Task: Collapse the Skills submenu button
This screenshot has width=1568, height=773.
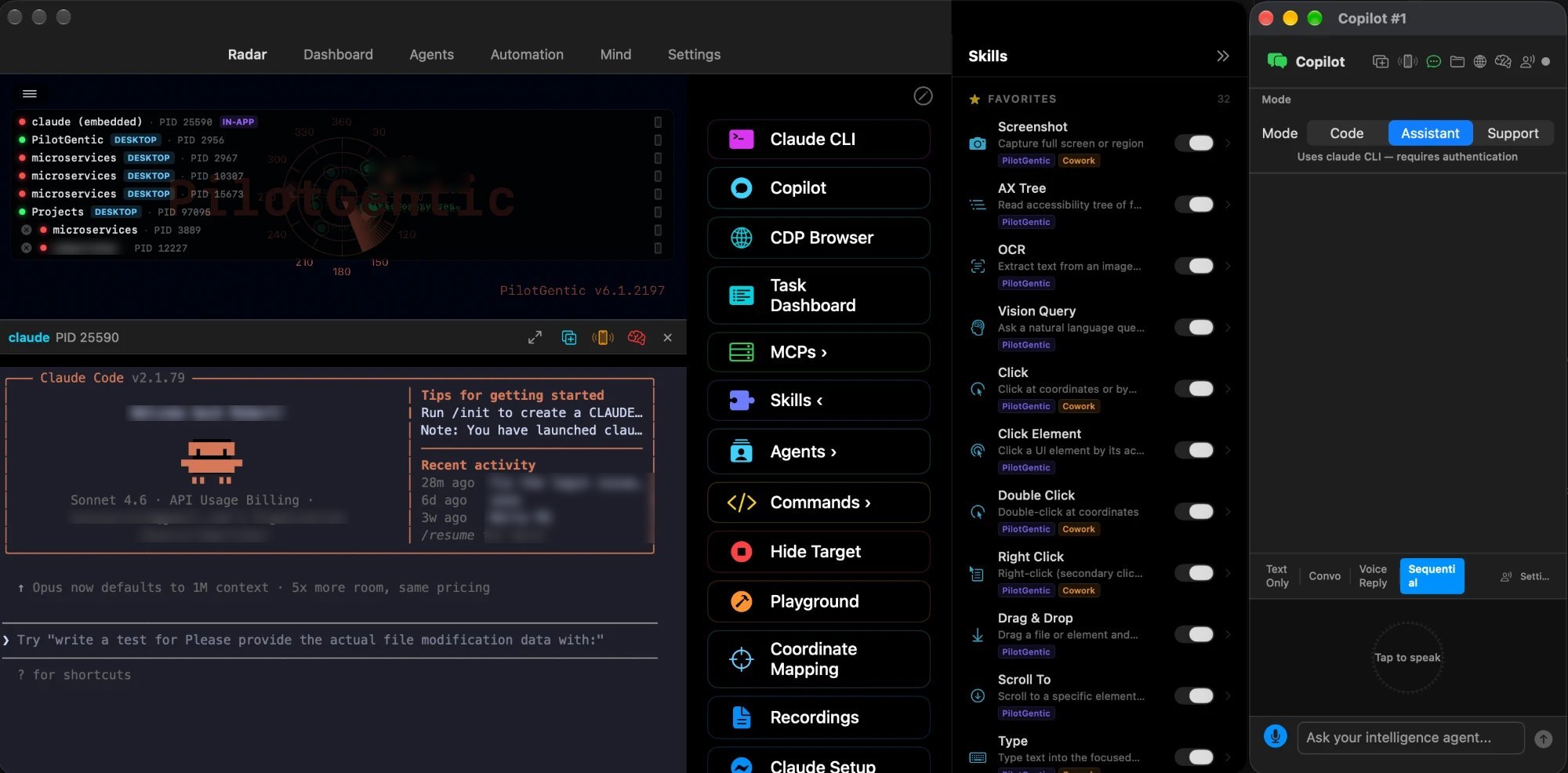Action: (818, 401)
